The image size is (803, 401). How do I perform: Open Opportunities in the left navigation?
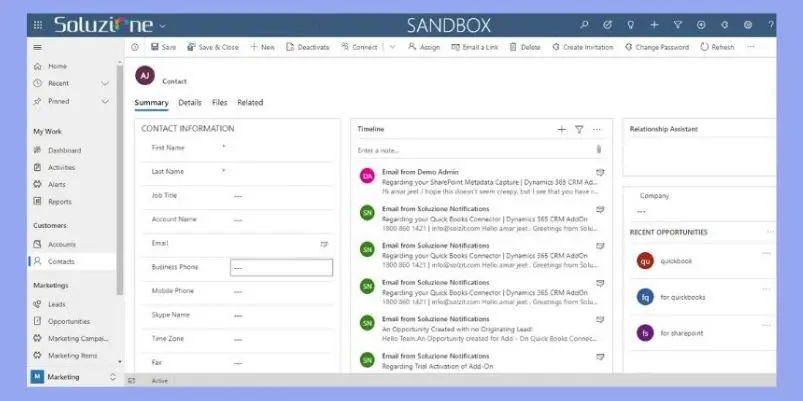pyautogui.click(x=69, y=322)
